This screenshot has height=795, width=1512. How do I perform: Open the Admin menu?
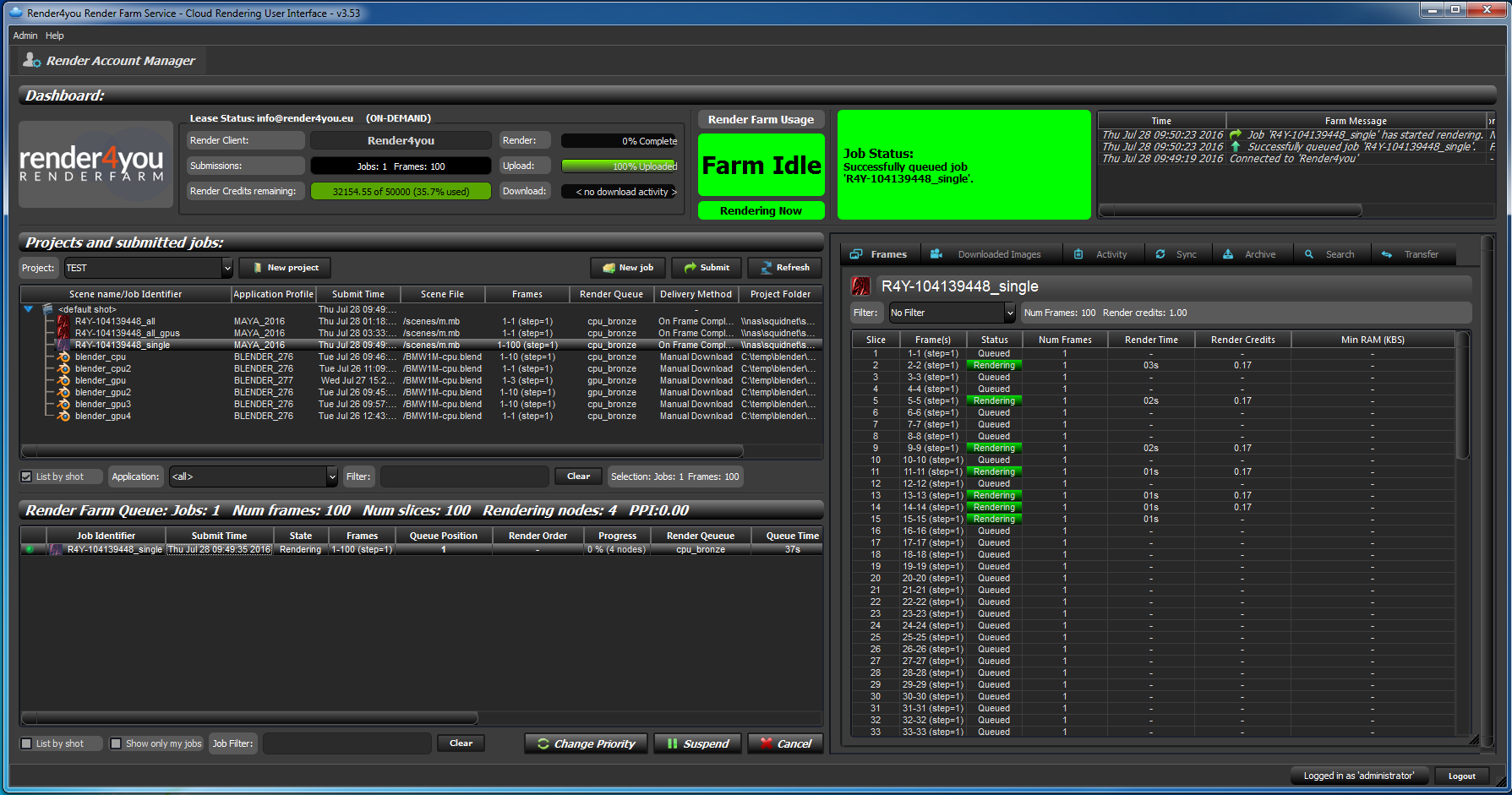pyautogui.click(x=25, y=35)
